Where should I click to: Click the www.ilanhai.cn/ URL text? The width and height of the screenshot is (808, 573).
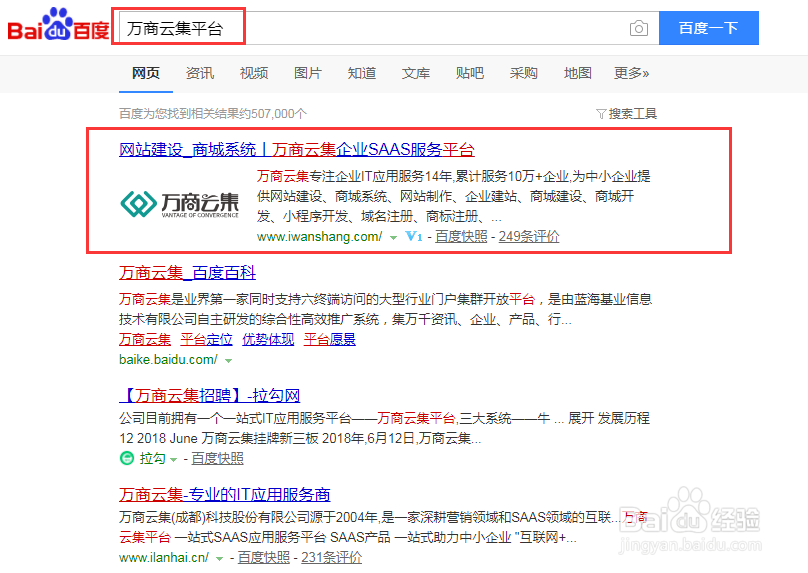(x=164, y=558)
